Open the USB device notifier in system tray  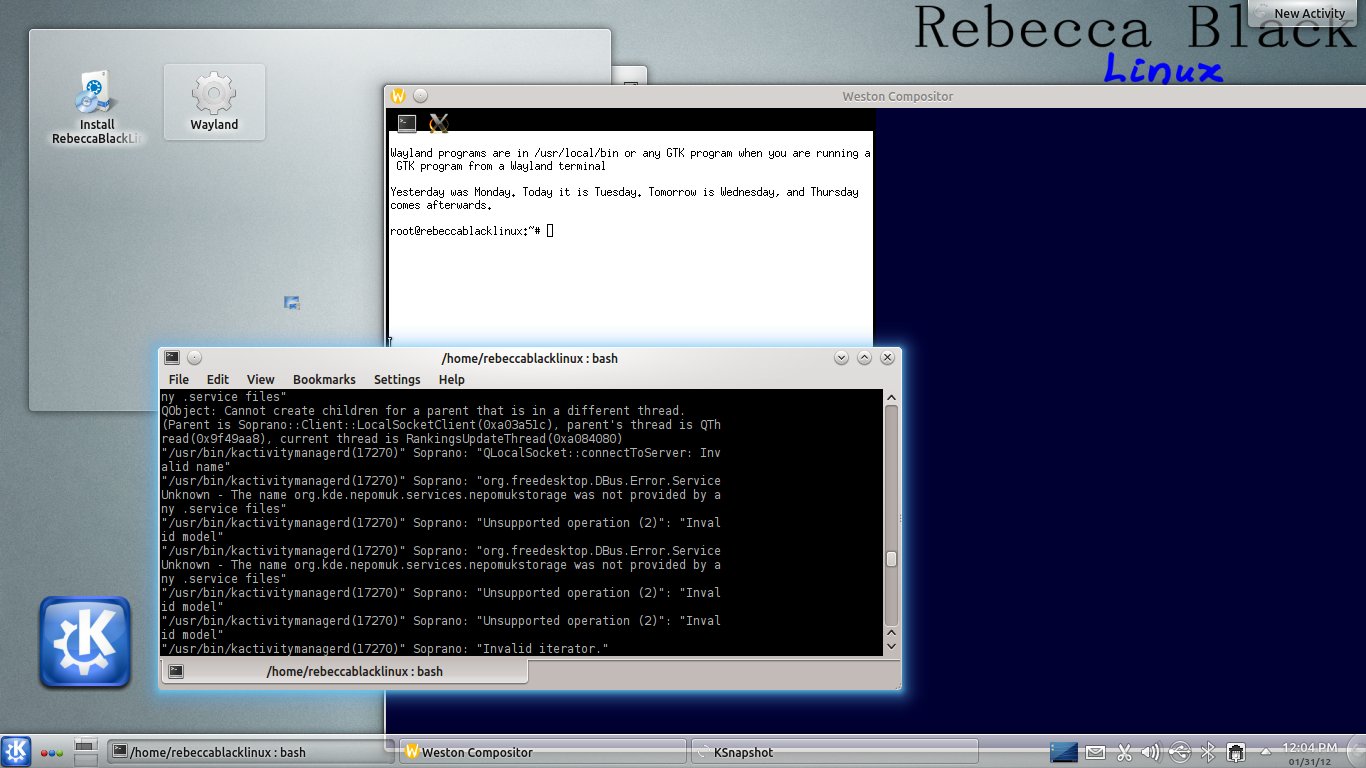click(1180, 751)
